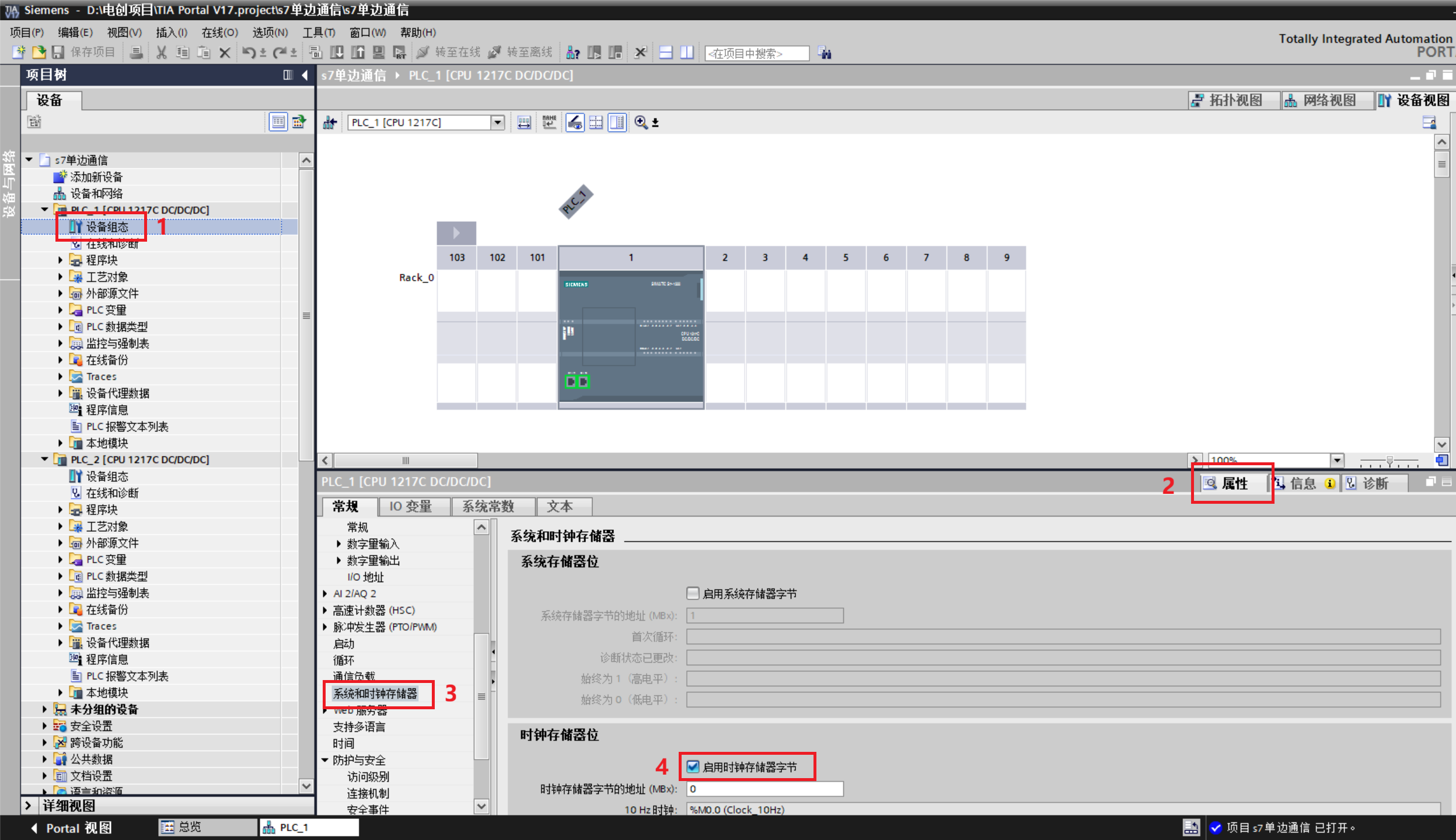Expand the 程序块 folder under PLC_1
1456x840 pixels.
click(x=60, y=260)
